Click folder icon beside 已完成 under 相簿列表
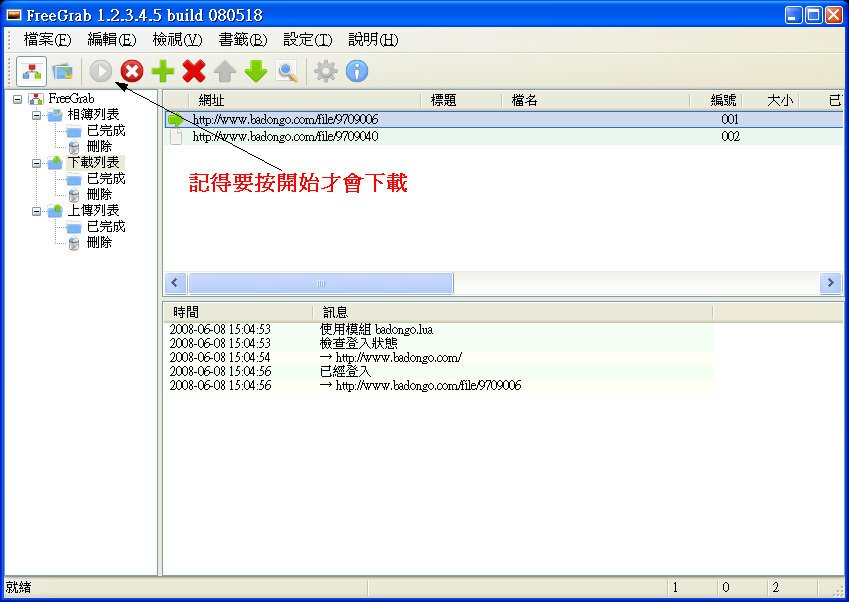Screen dimensions: 849x602 click(74, 131)
